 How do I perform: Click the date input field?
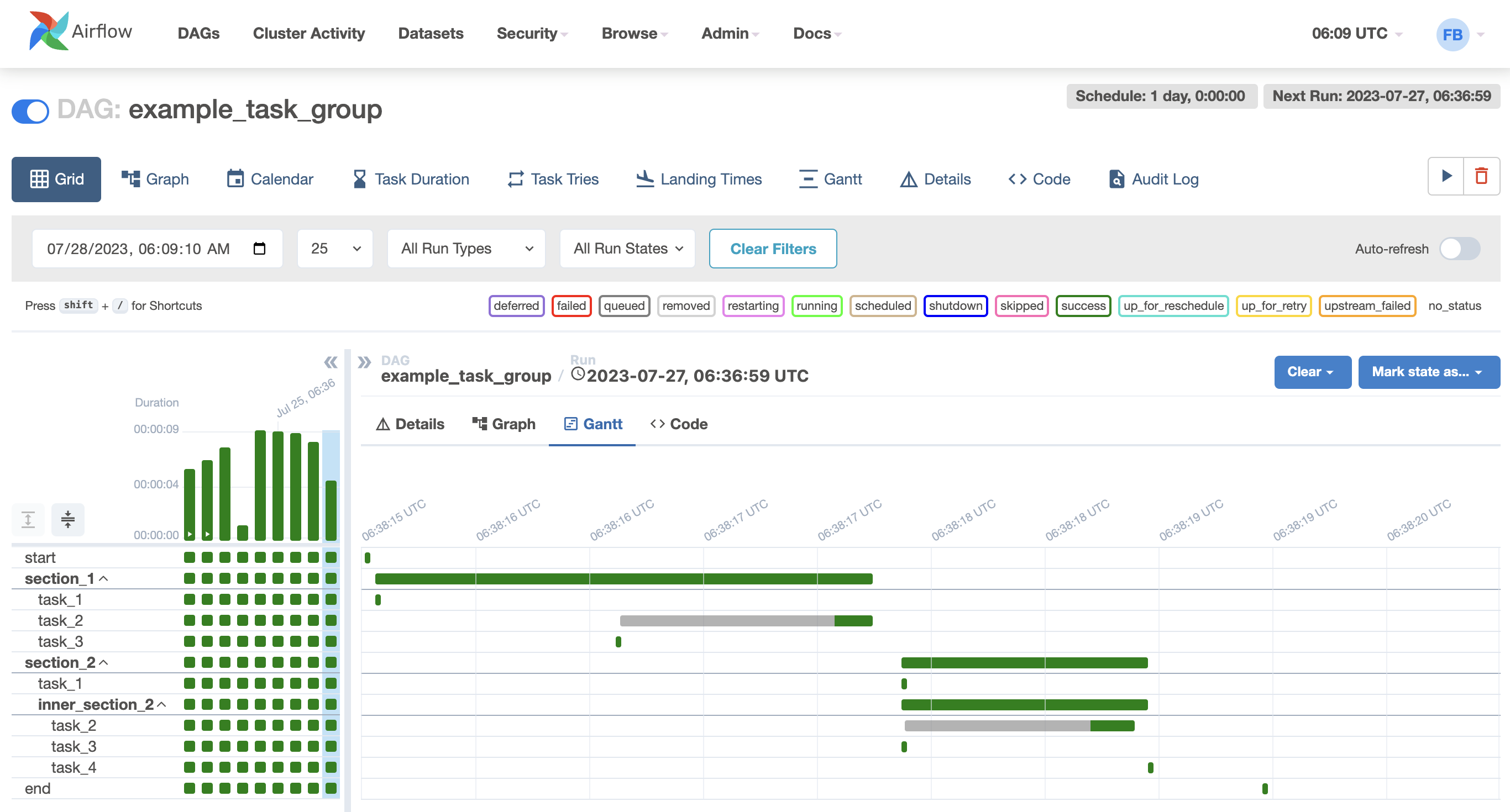click(155, 249)
